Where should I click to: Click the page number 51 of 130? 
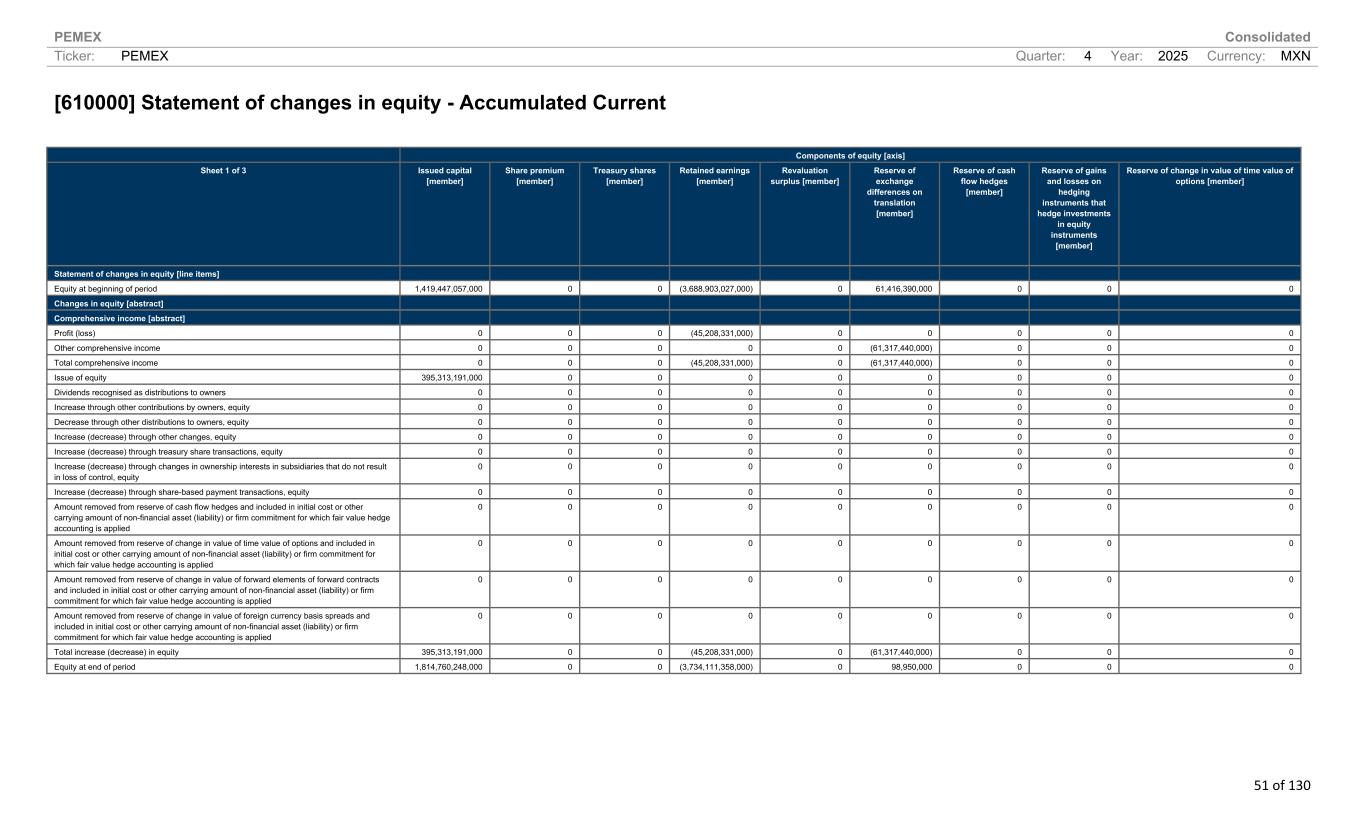pyautogui.click(x=1281, y=786)
